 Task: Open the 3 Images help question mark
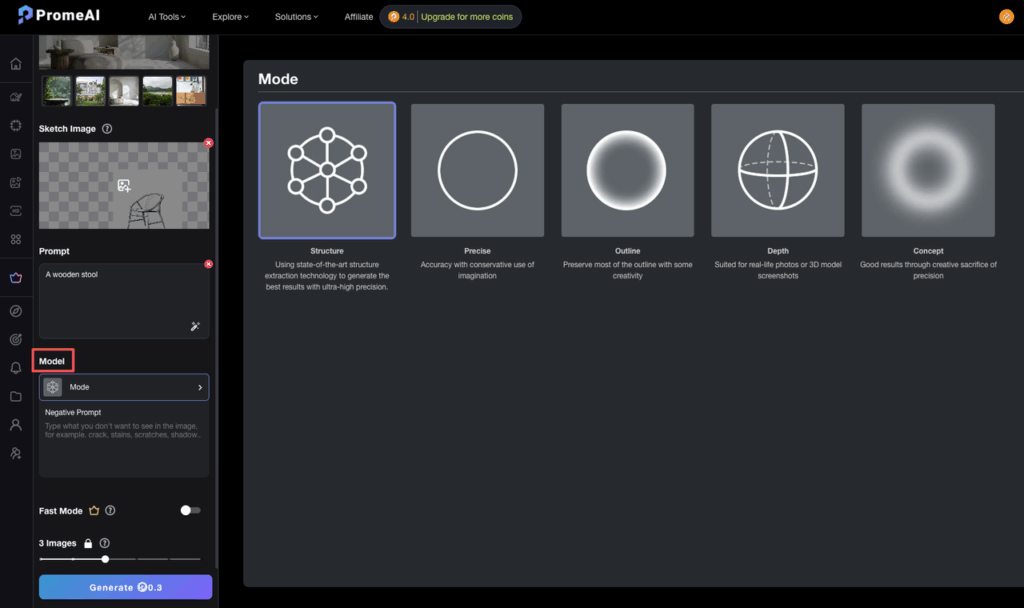click(x=104, y=543)
